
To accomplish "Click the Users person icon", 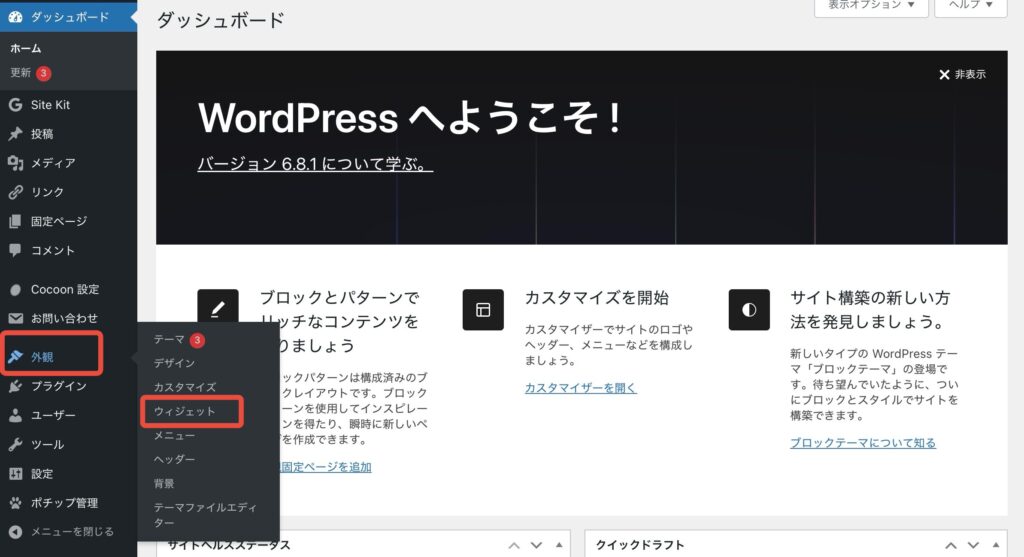I will (x=15, y=415).
